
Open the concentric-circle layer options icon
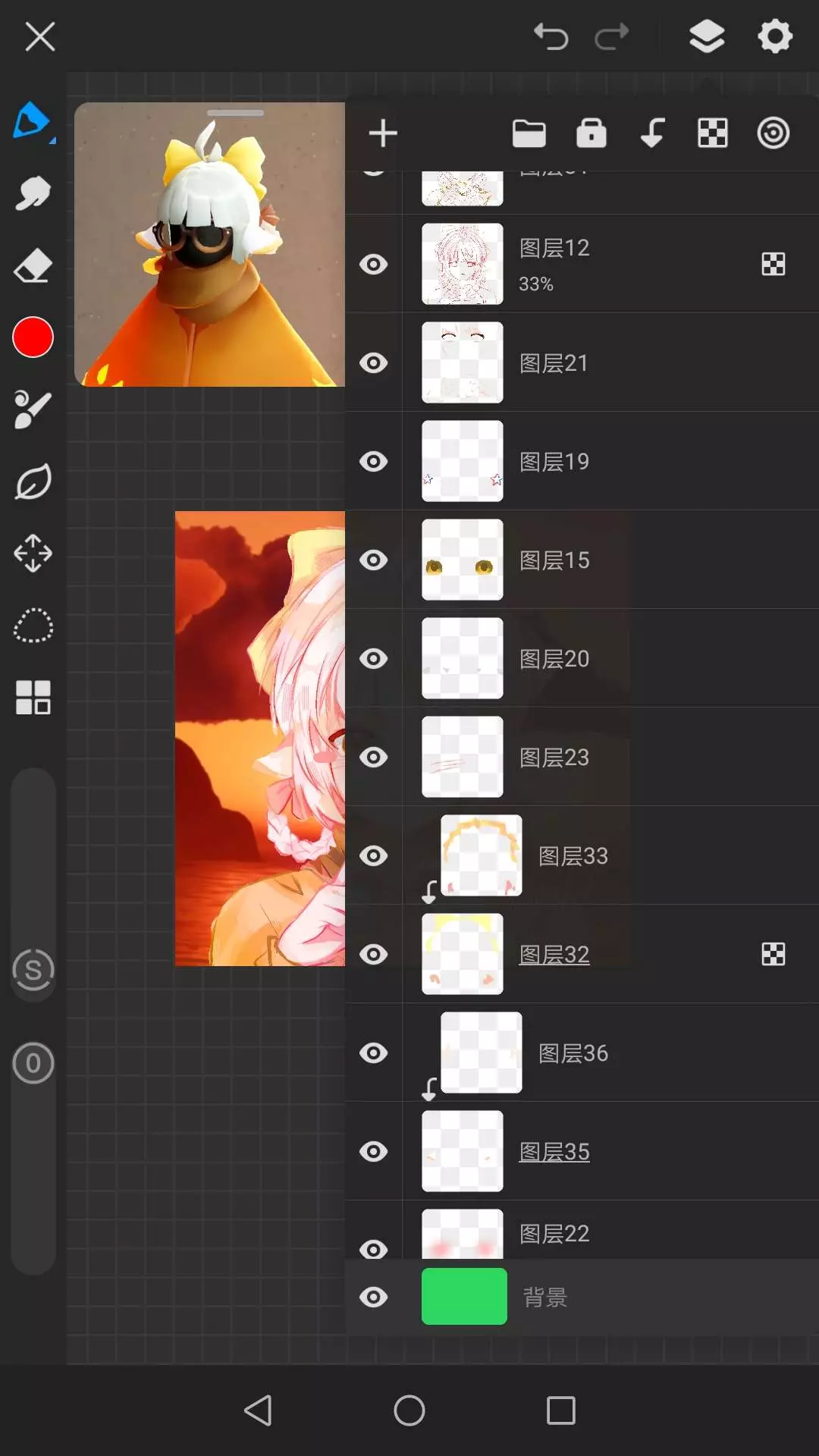[x=773, y=133]
